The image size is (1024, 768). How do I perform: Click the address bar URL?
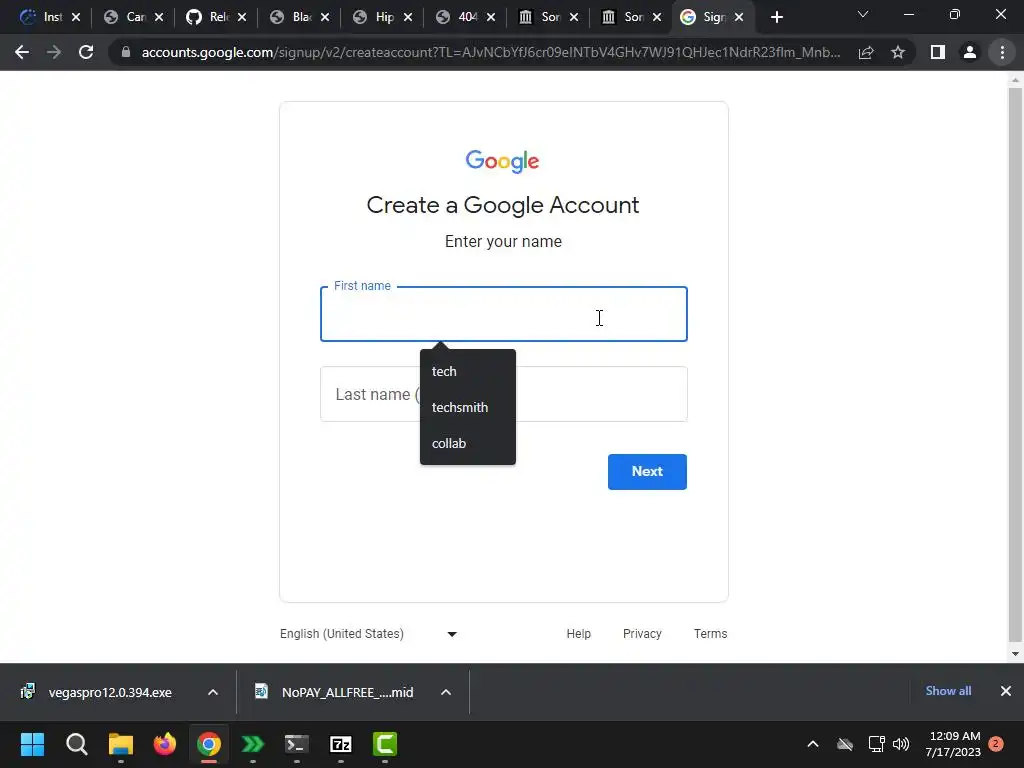[x=490, y=52]
